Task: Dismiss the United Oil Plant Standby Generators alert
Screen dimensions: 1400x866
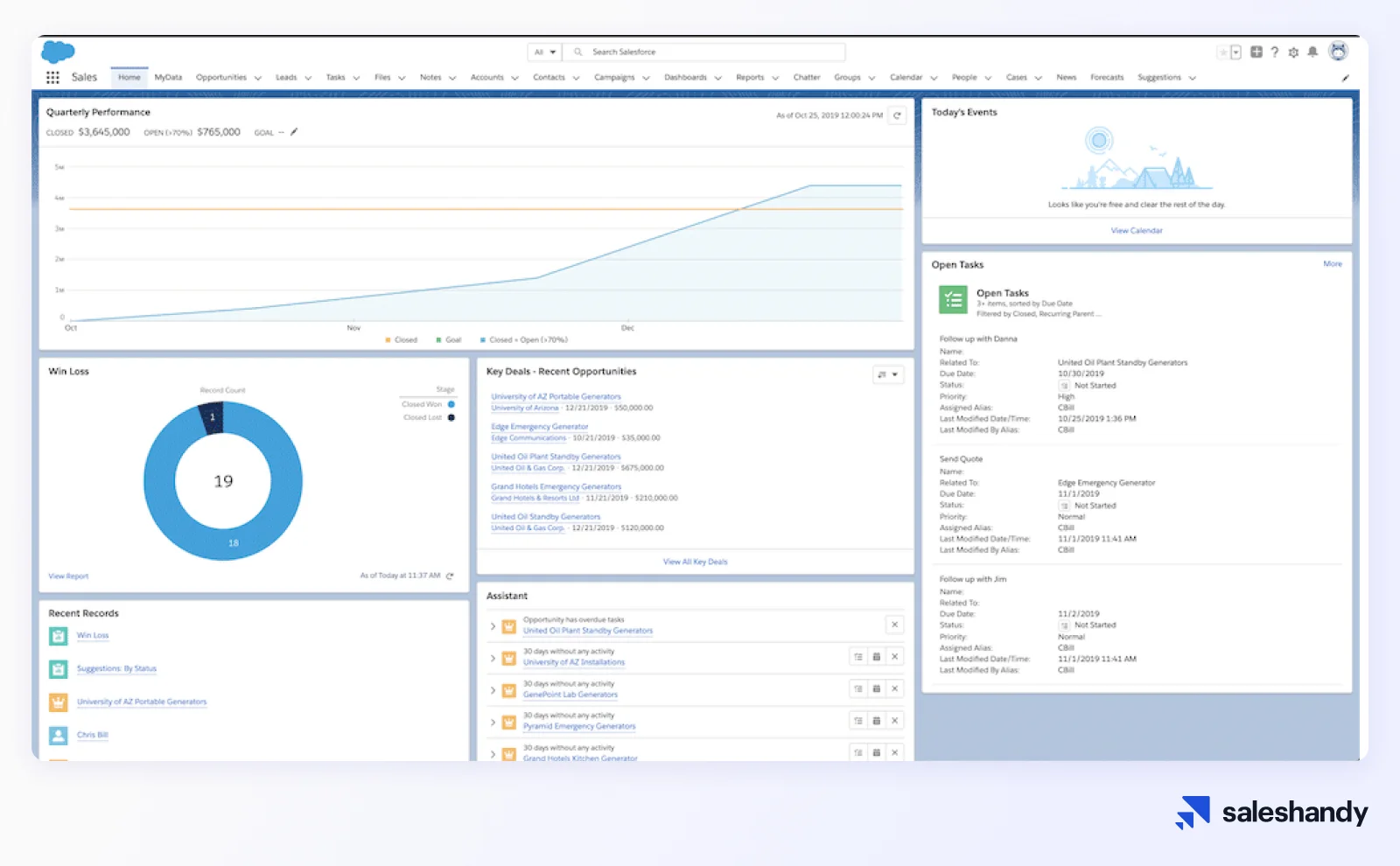Action: pyautogui.click(x=894, y=625)
